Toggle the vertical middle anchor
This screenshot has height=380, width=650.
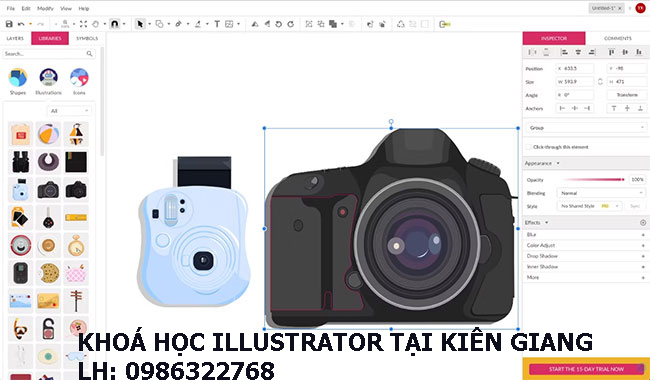627,108
